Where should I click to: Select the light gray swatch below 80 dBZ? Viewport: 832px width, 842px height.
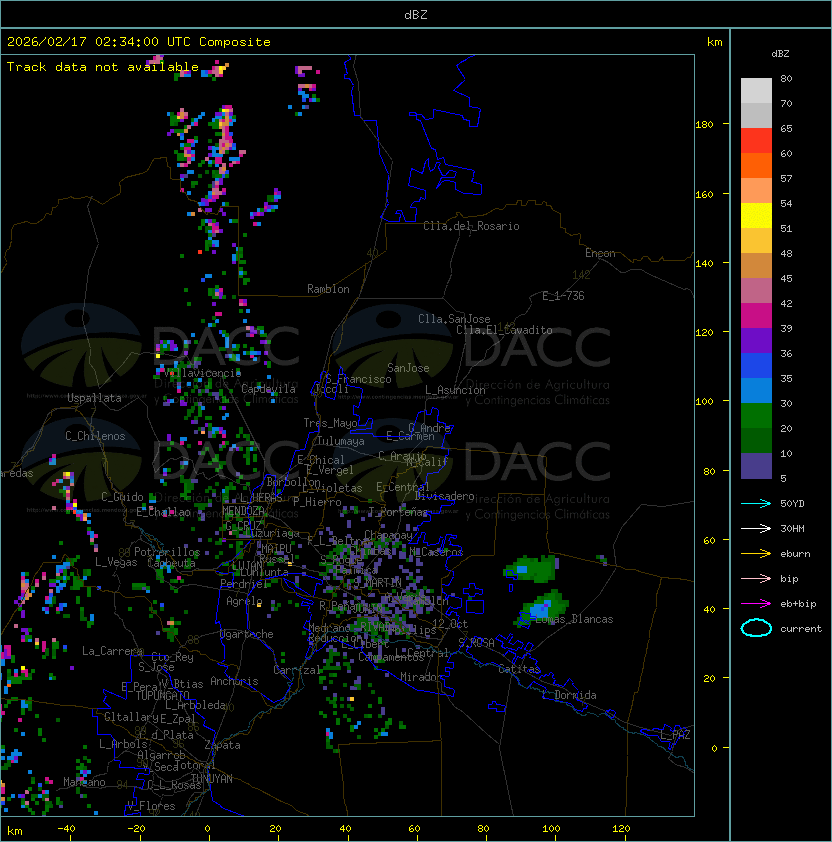coord(756,90)
